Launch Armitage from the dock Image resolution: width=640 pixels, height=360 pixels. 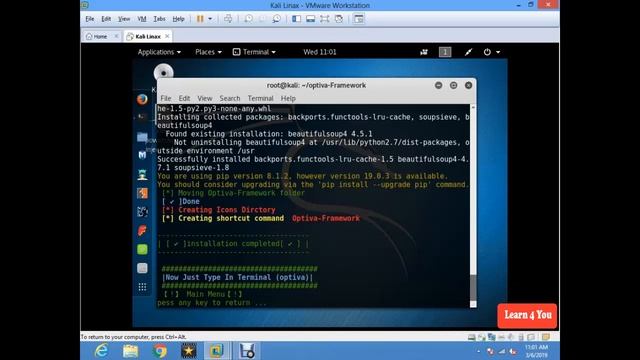coord(142,174)
